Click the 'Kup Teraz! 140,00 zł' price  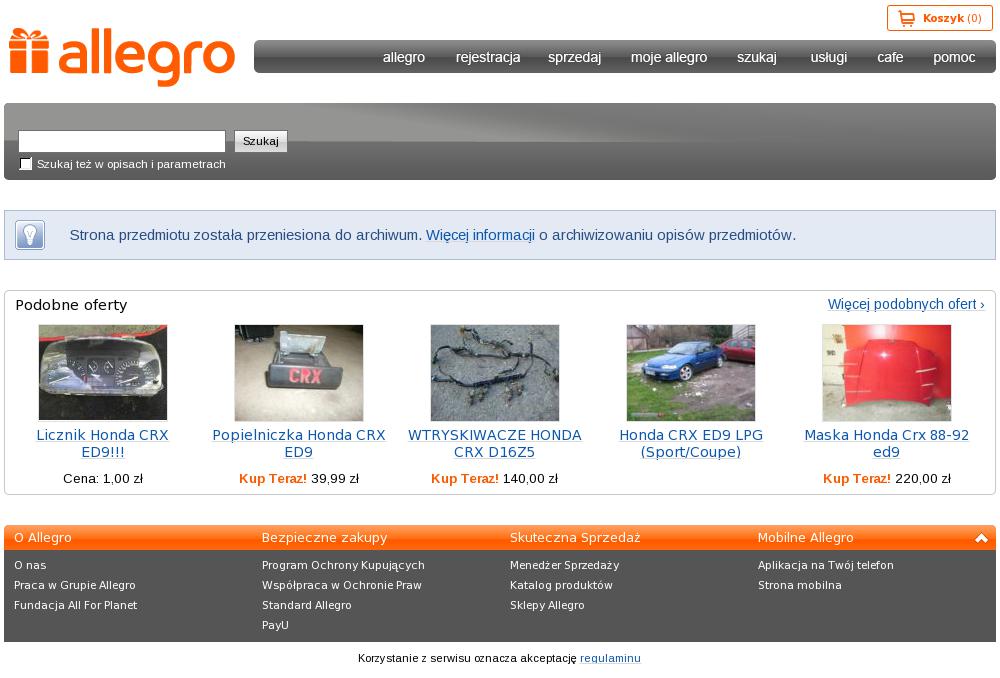[x=494, y=478]
